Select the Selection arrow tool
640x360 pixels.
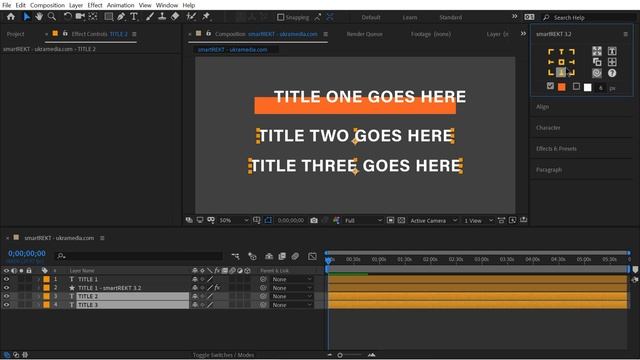[x=27, y=17]
